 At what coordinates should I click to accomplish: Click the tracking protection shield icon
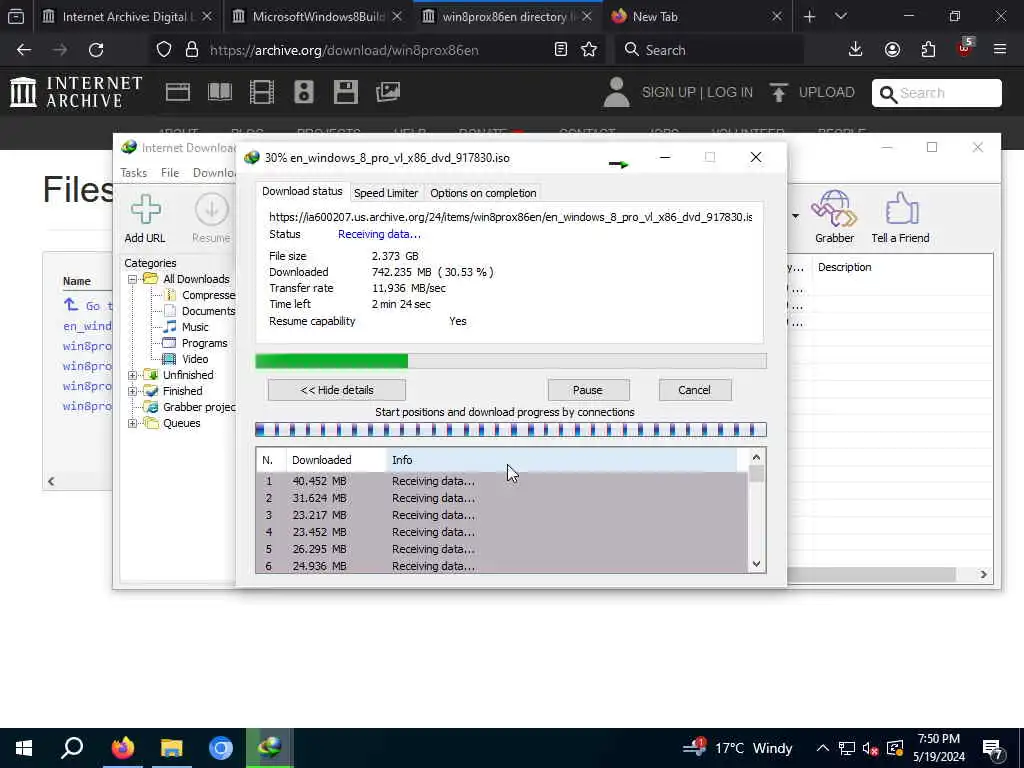[x=164, y=50]
